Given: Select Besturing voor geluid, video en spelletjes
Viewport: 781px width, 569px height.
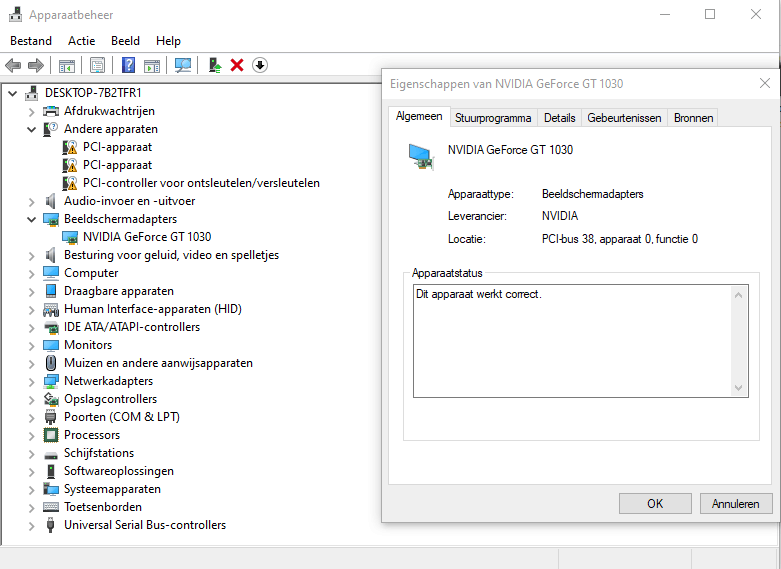Looking at the screenshot, I should (x=171, y=255).
